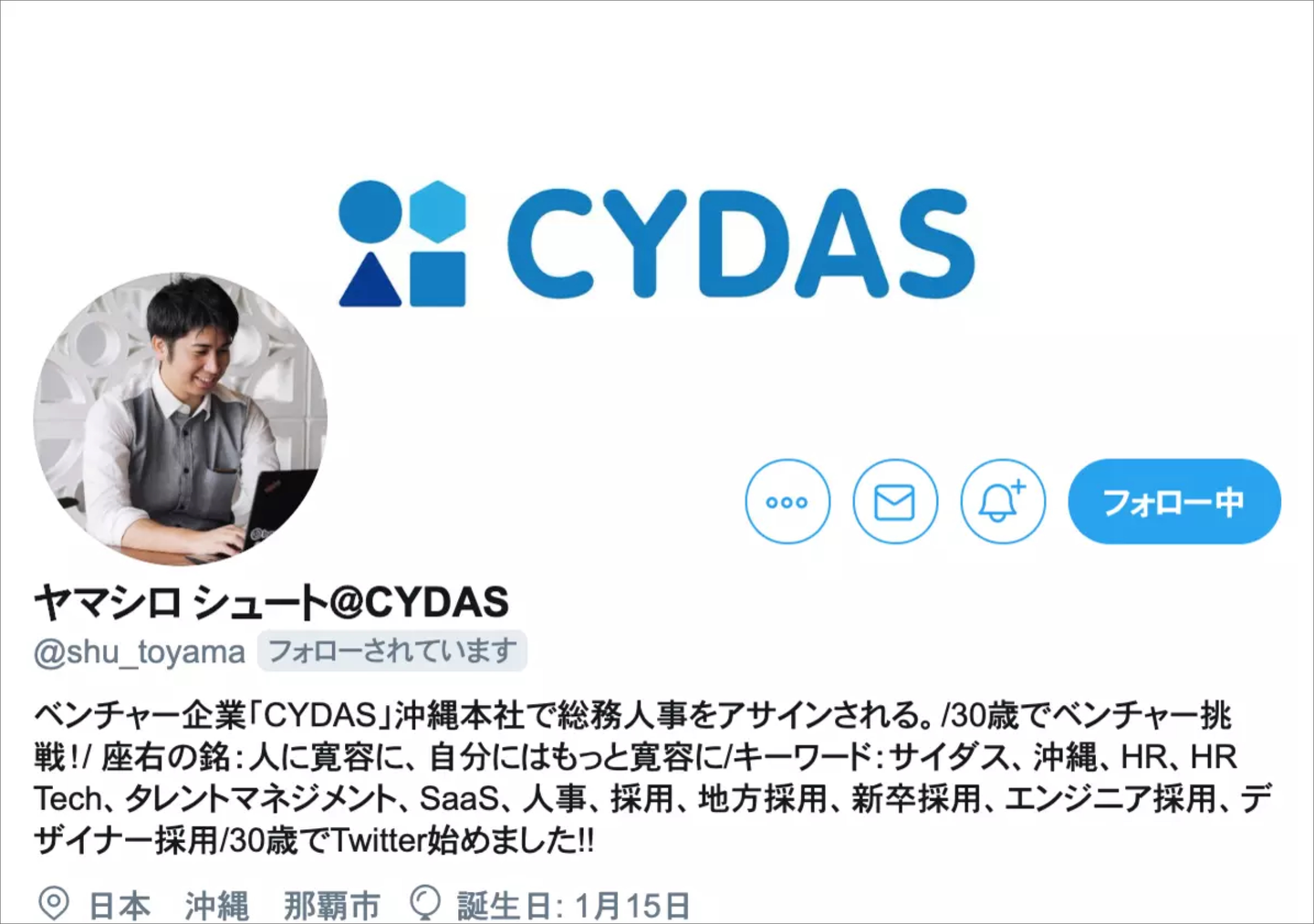
Task: Open the three-dot more options menu
Action: coord(787,502)
